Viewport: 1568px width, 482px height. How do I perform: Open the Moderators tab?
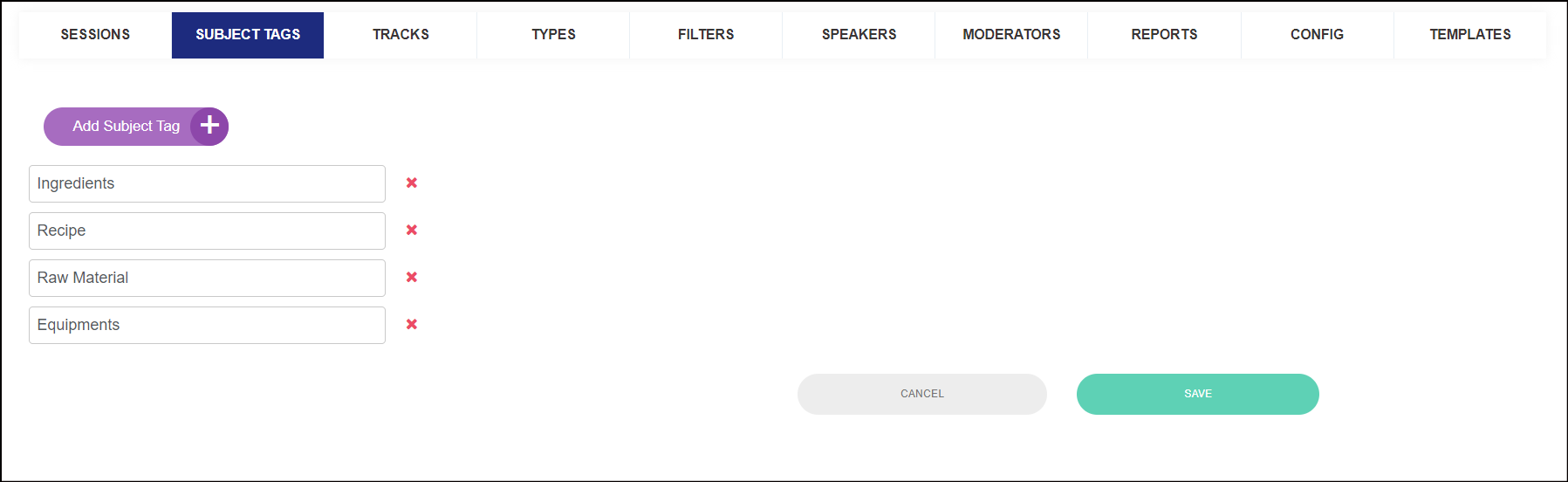coord(1011,35)
